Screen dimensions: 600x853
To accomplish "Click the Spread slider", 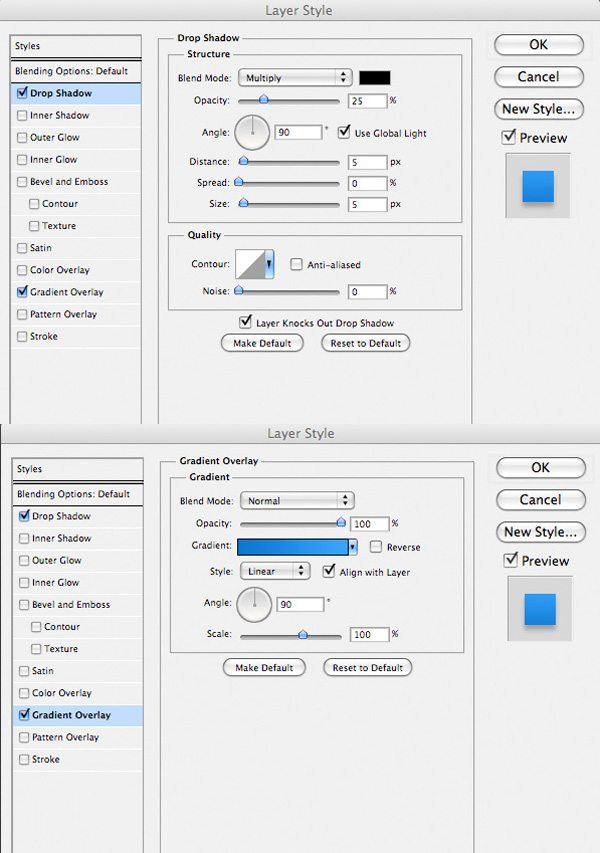I will click(x=289, y=183).
